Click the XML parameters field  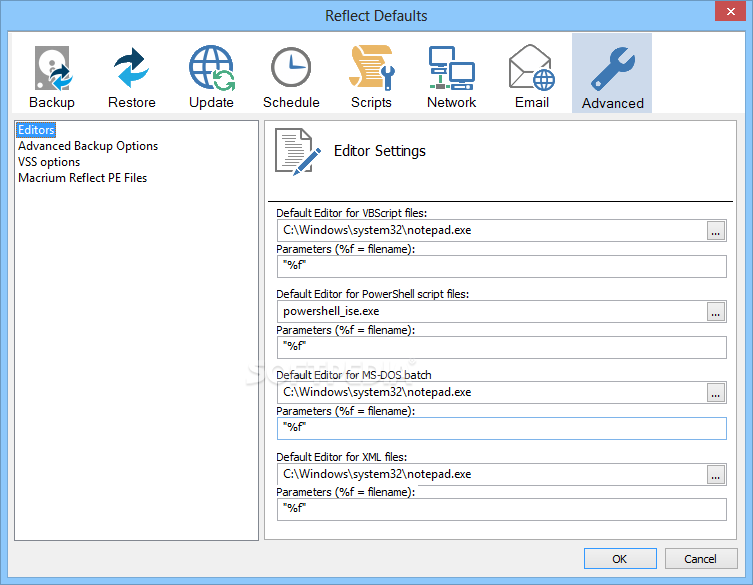[501, 510]
